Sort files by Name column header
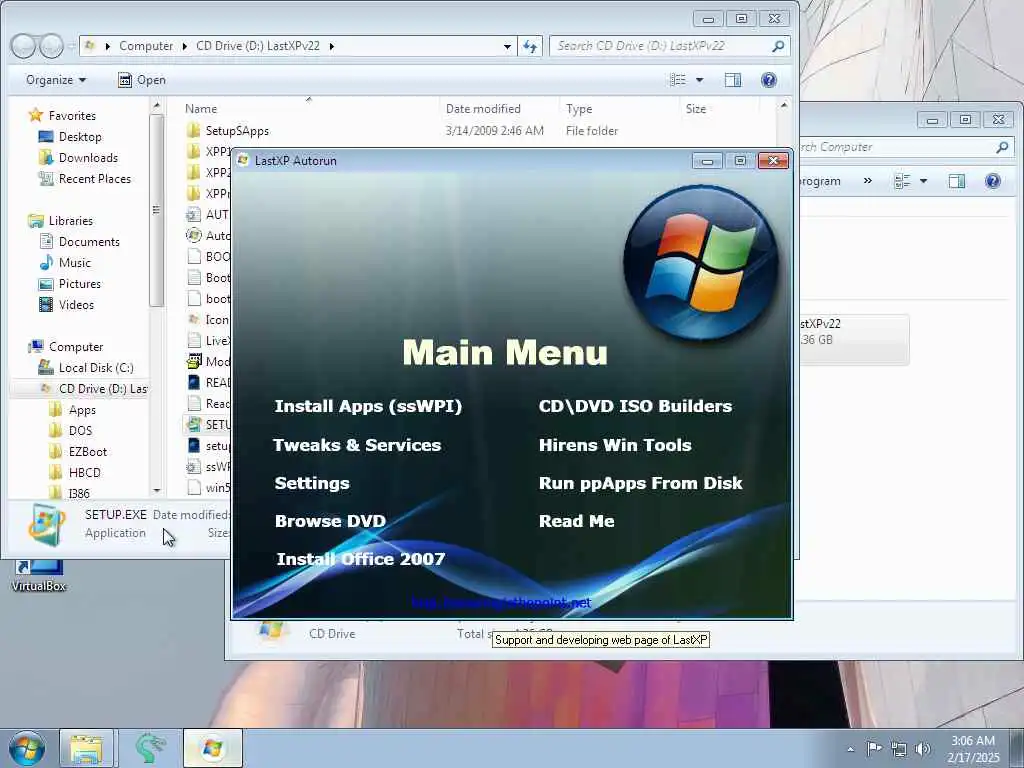The height and width of the screenshot is (768, 1024). pyautogui.click(x=200, y=108)
